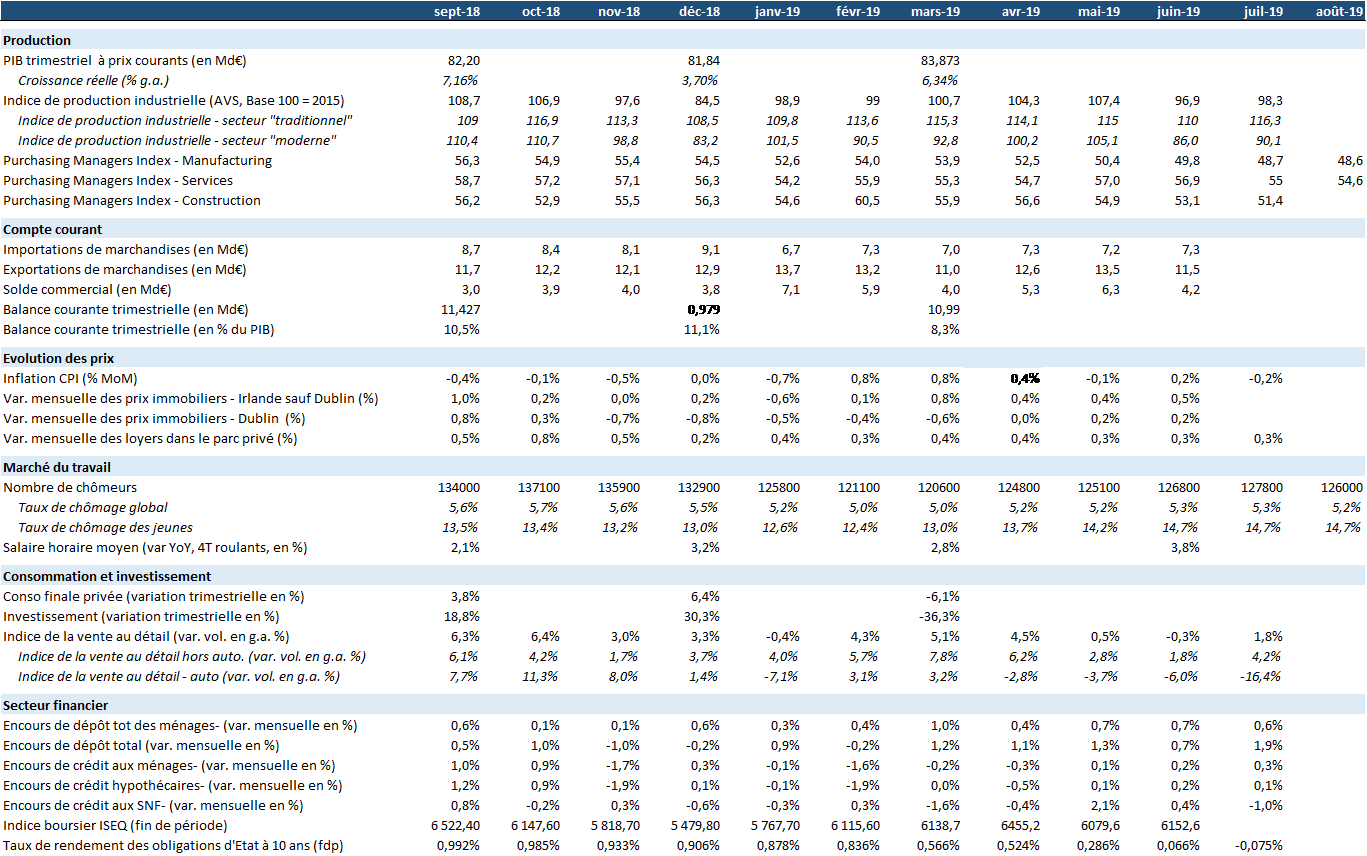Click the salaire horaire value 3,8%
The image size is (1367, 856).
pyautogui.click(x=1186, y=548)
